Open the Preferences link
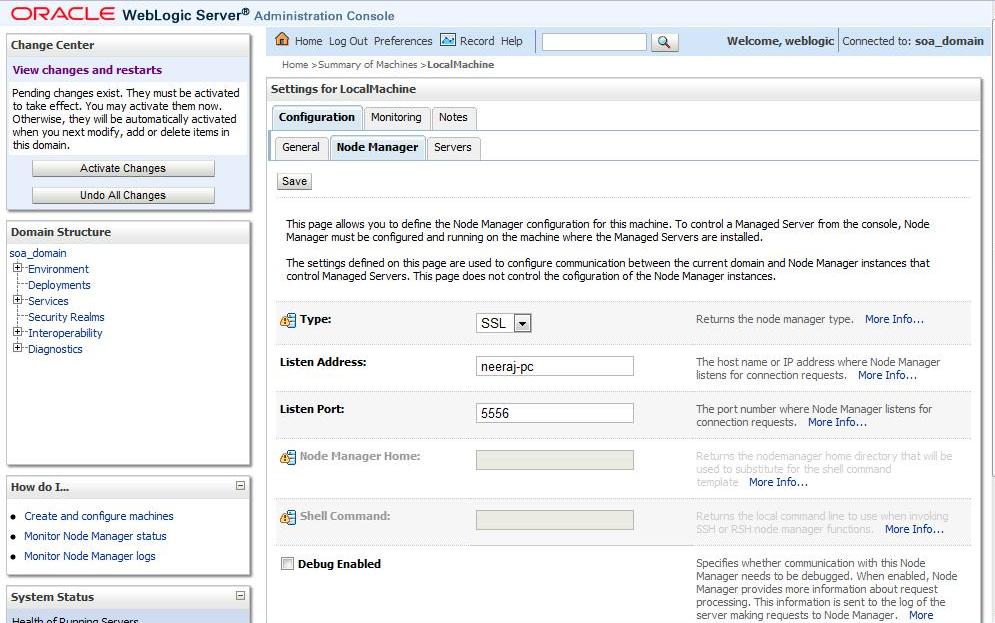995x623 pixels. (x=403, y=41)
